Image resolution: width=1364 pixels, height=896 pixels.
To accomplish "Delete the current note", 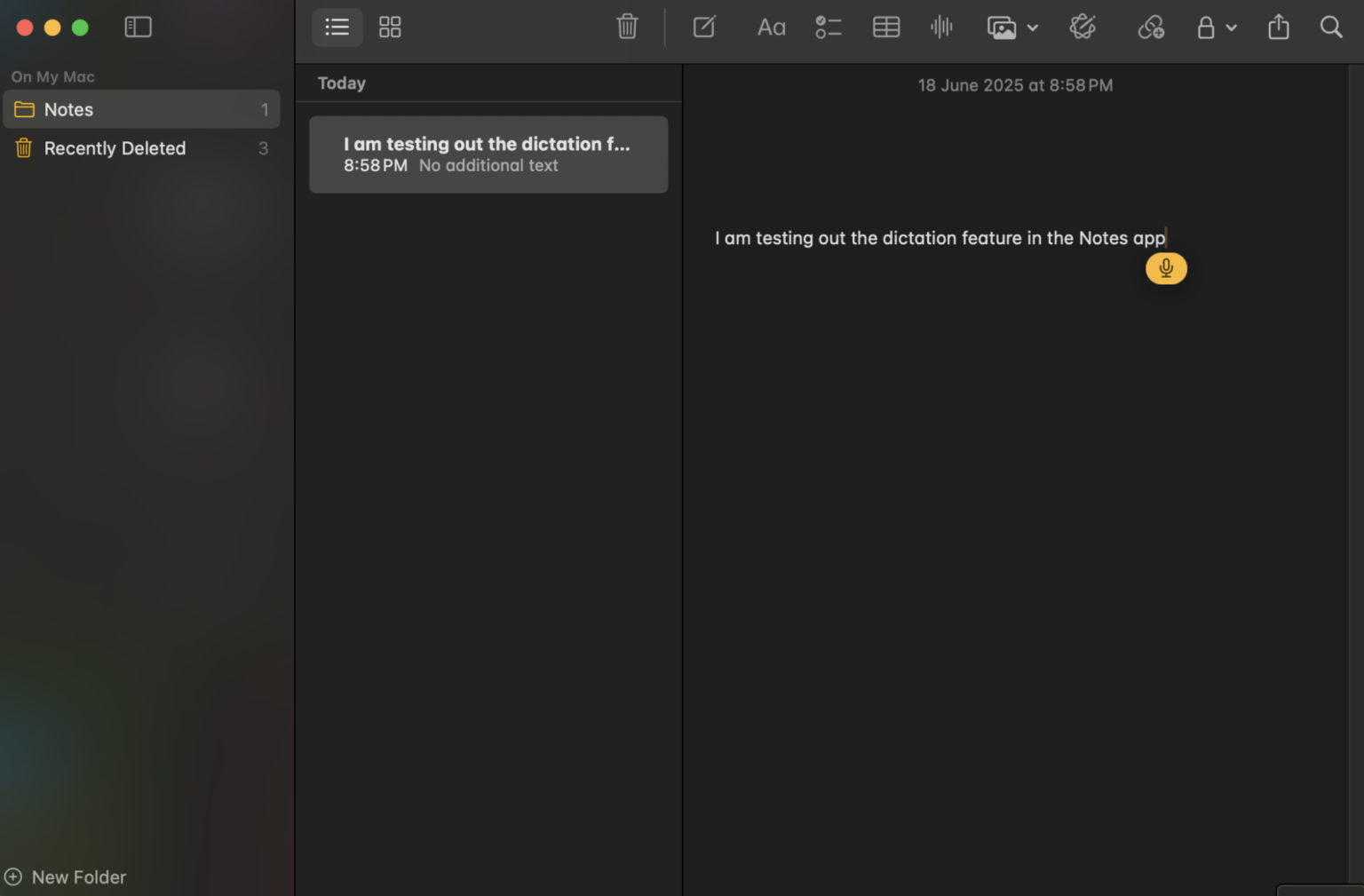I will (627, 27).
